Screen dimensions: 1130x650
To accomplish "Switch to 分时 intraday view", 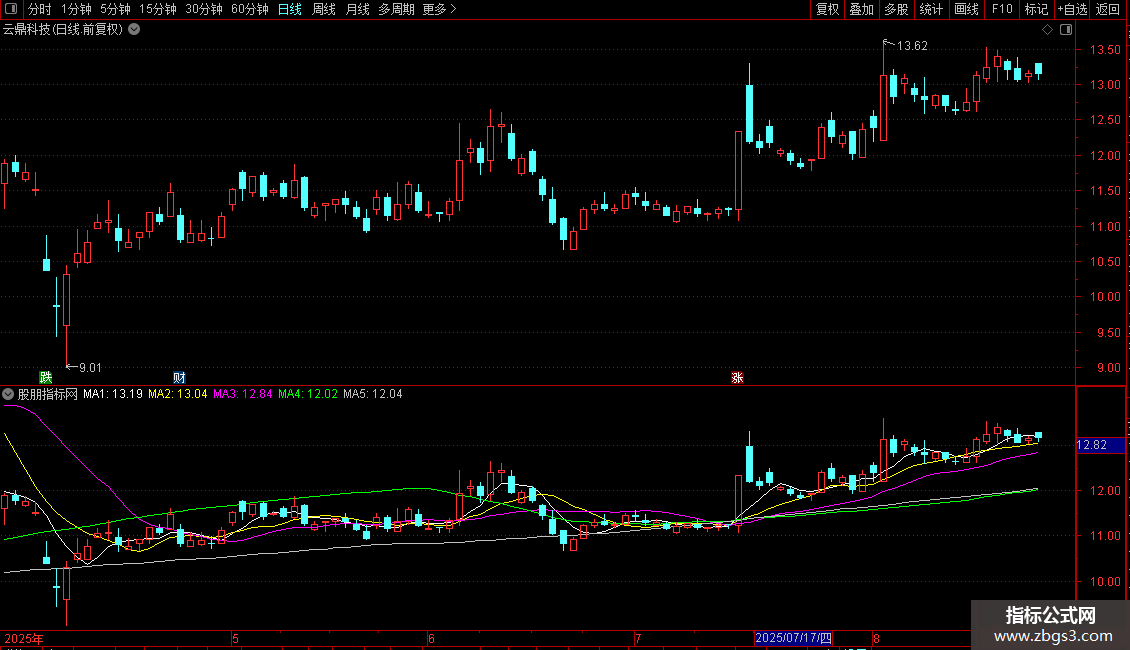I will [40, 9].
